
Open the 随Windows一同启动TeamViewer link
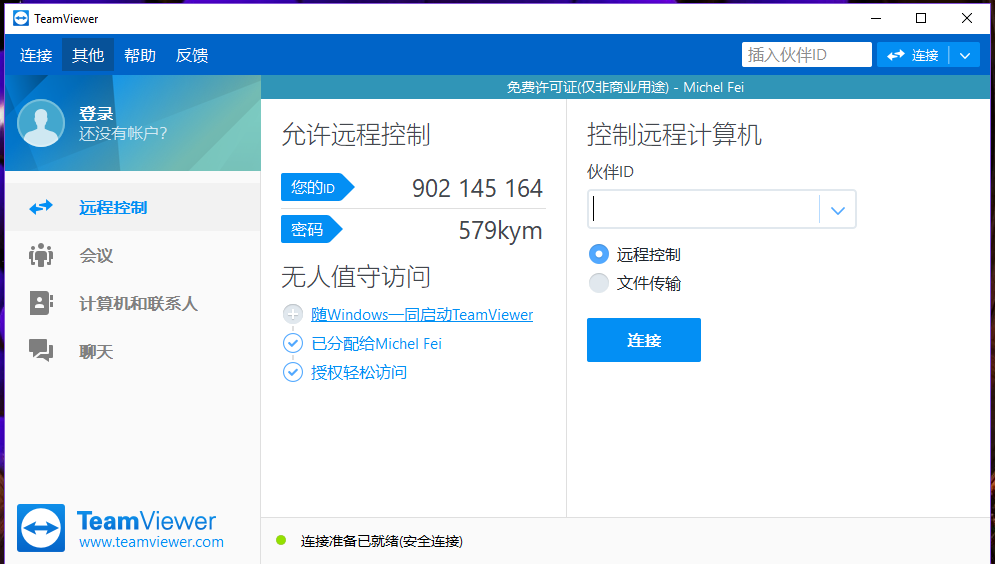point(421,315)
